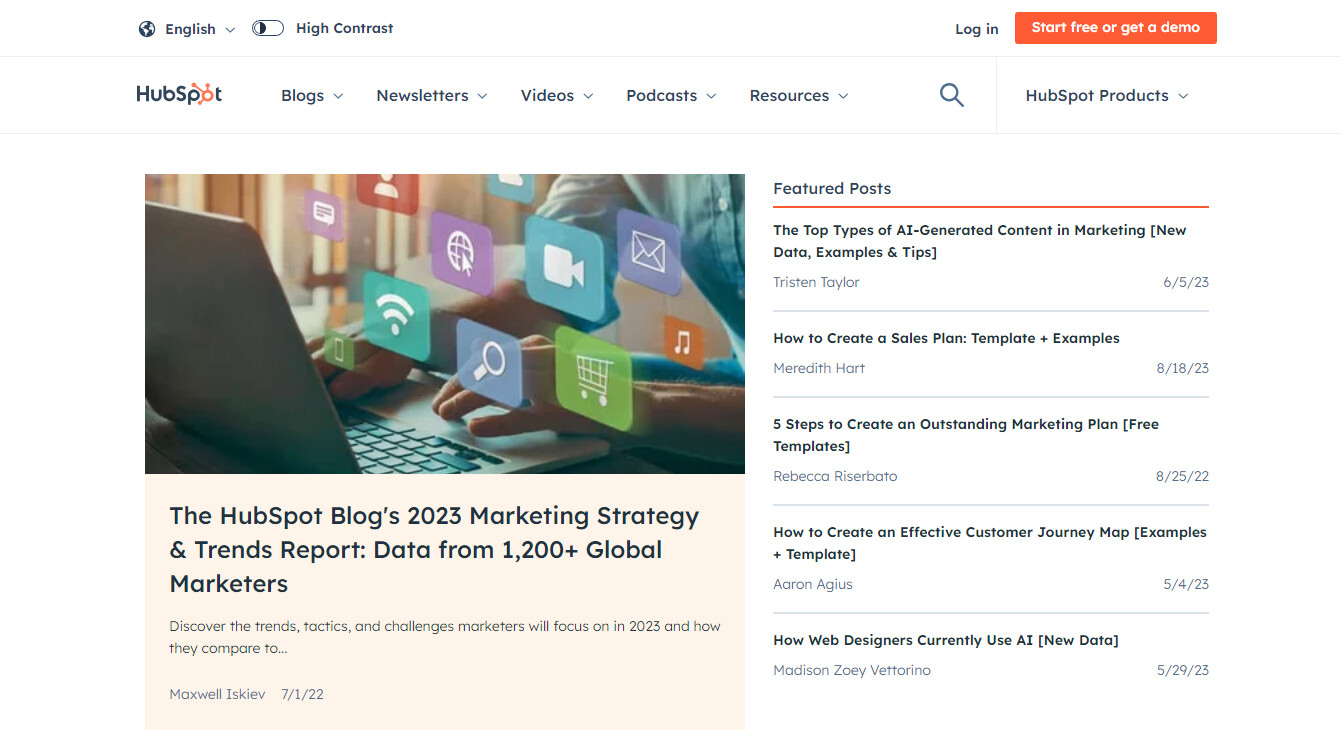Click the date 6/5/23

[x=1186, y=282]
